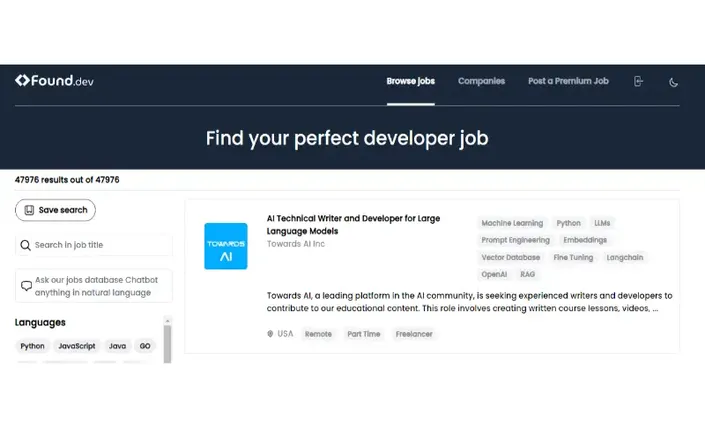Toggle the GO language filter
Screen dimensions: 705x427
145,346
